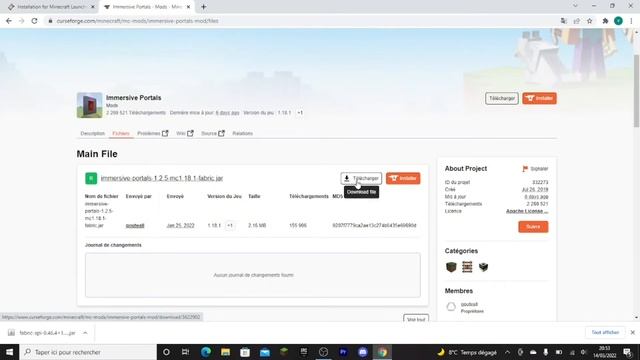Open the Mail app from the taskbar
This screenshot has width=640, height=360.
pos(264,352)
